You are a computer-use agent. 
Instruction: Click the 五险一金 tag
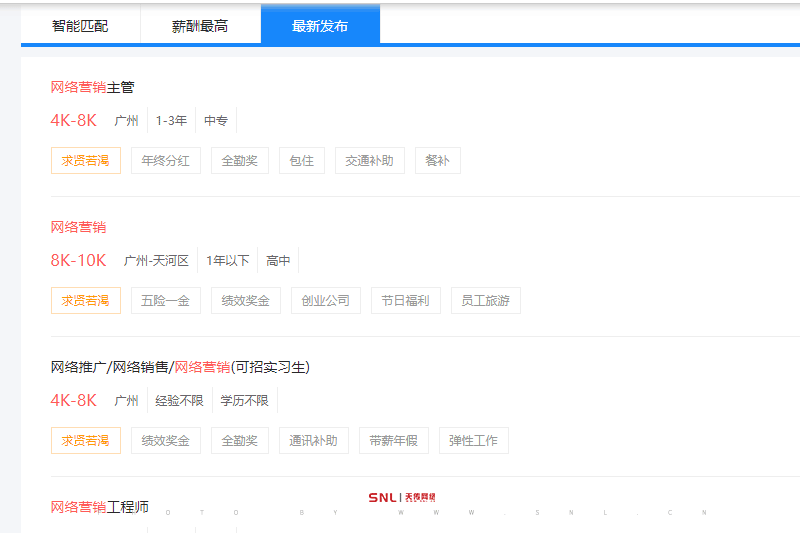pyautogui.click(x=165, y=300)
